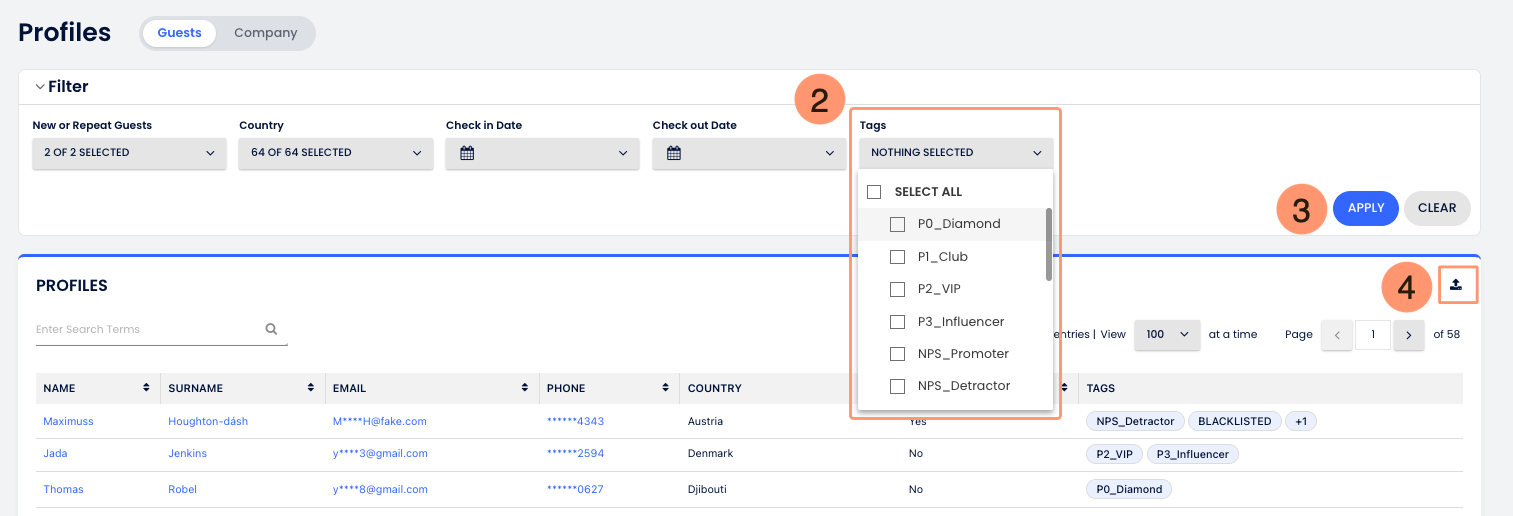Viewport: 1513px width, 516px height.
Task: Close the Tags dropdown showing NOTHING SELECTED
Action: pos(956,153)
